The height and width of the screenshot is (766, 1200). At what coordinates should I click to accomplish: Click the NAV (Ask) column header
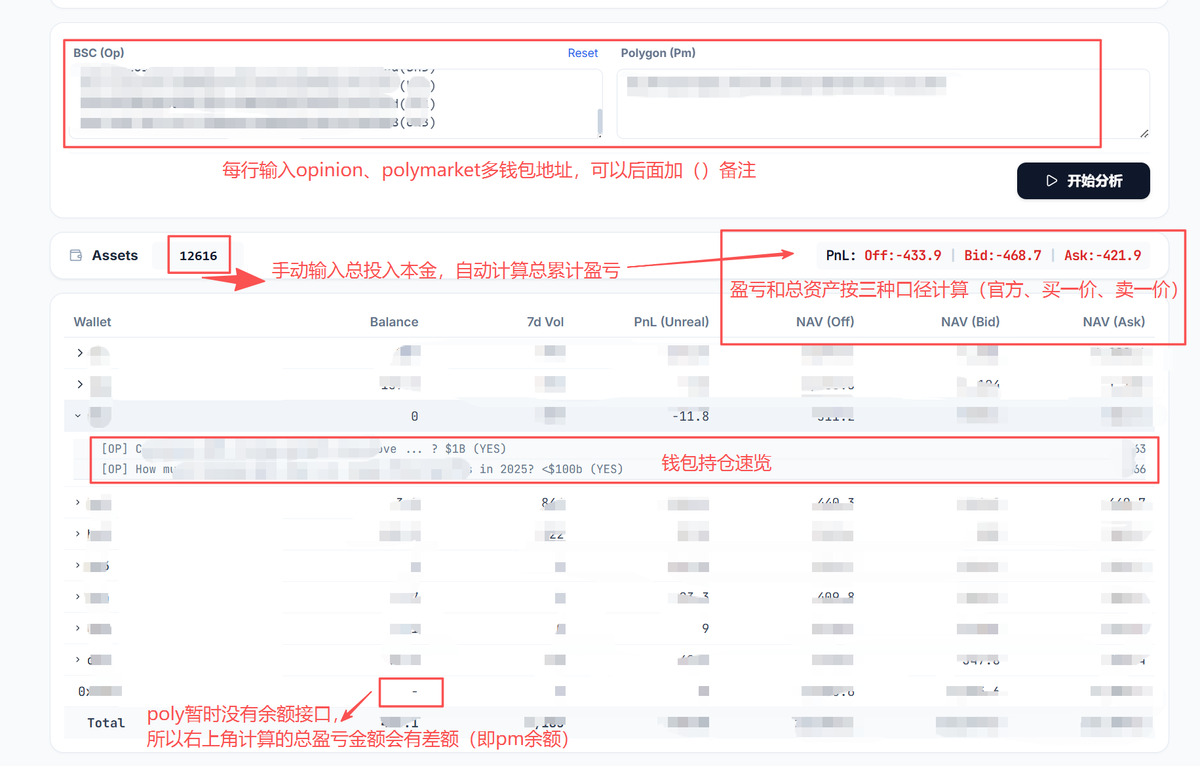(x=1113, y=322)
